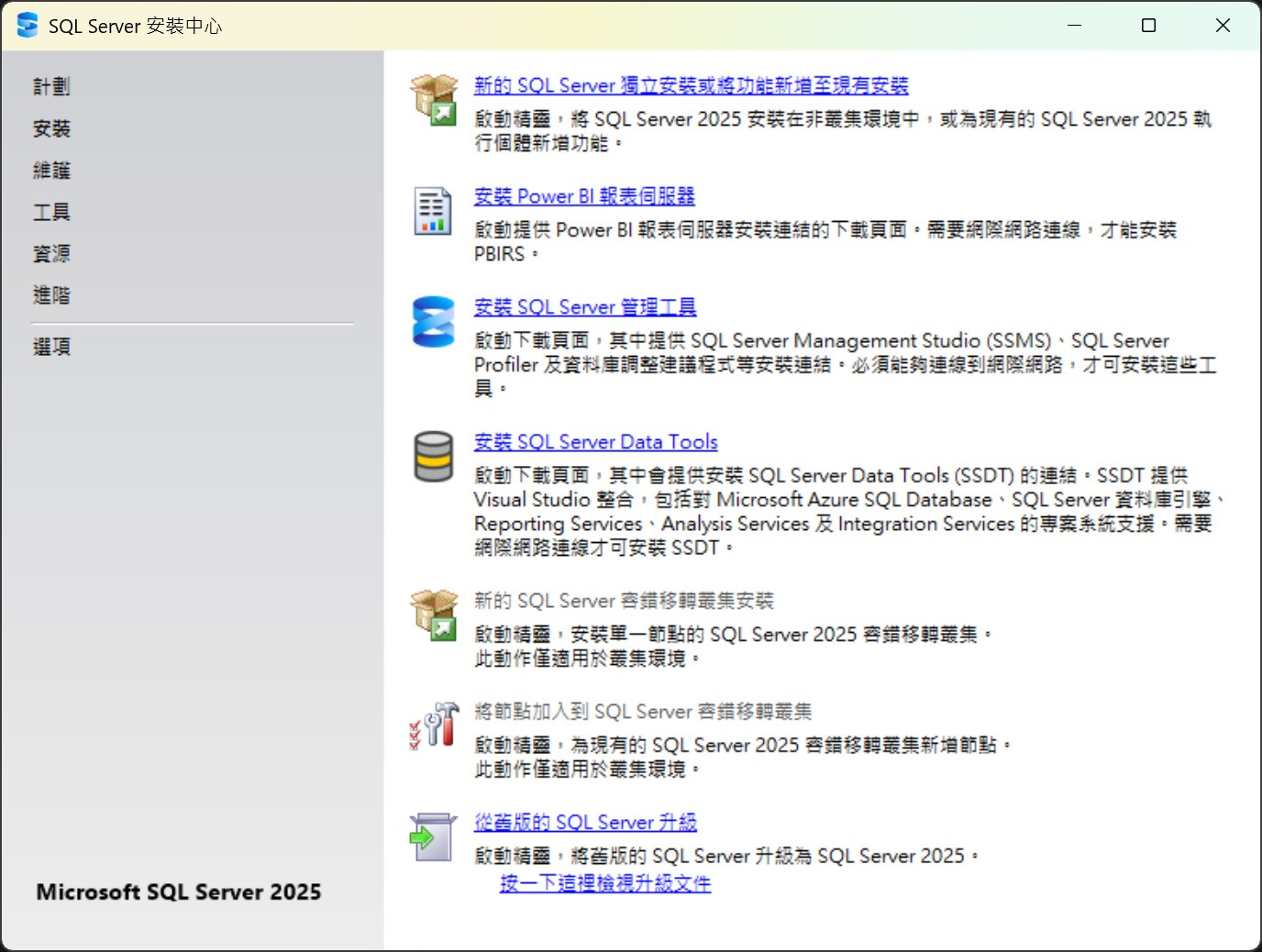Image resolution: width=1262 pixels, height=952 pixels.
Task: Minimize the SQL Server 安裝中心 window
Action: coord(1075,26)
